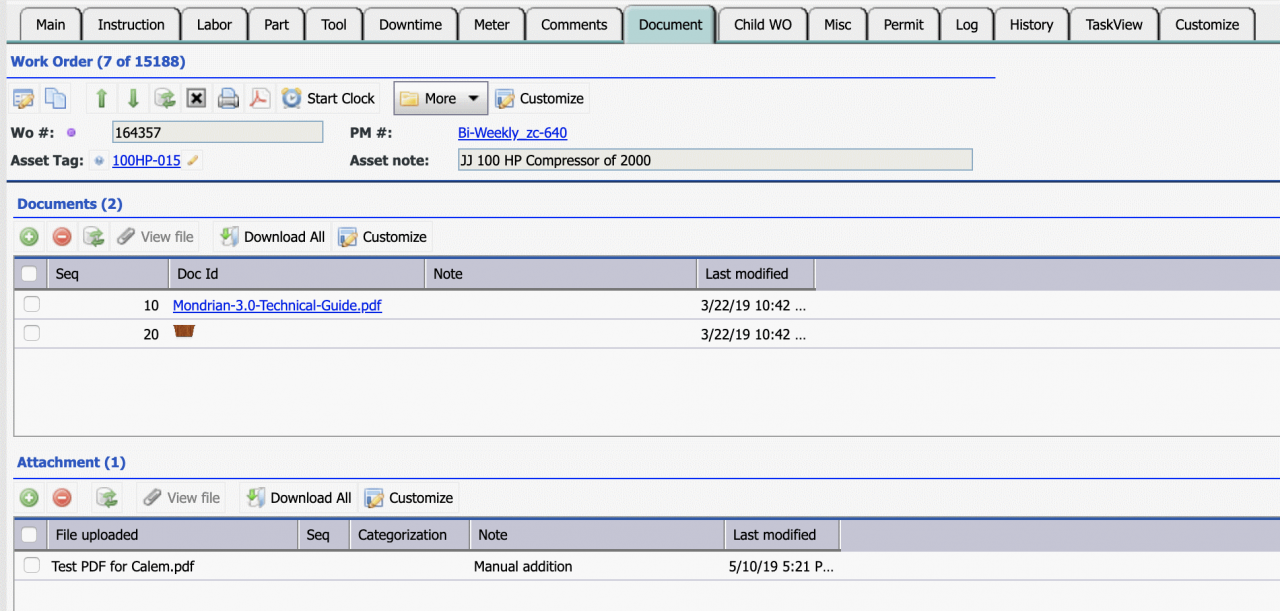Refresh the Attachment list
This screenshot has width=1280, height=611.
[106, 498]
